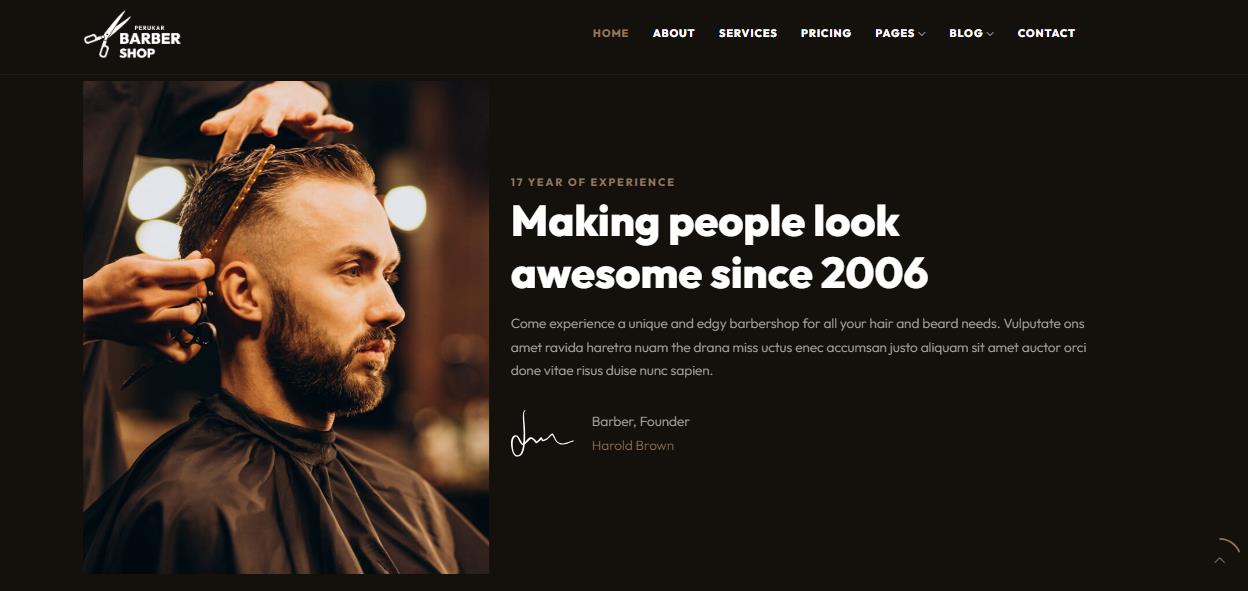Expand the PAGES dropdown chevron
Viewport: 1248px width, 591px height.
pyautogui.click(x=922, y=34)
